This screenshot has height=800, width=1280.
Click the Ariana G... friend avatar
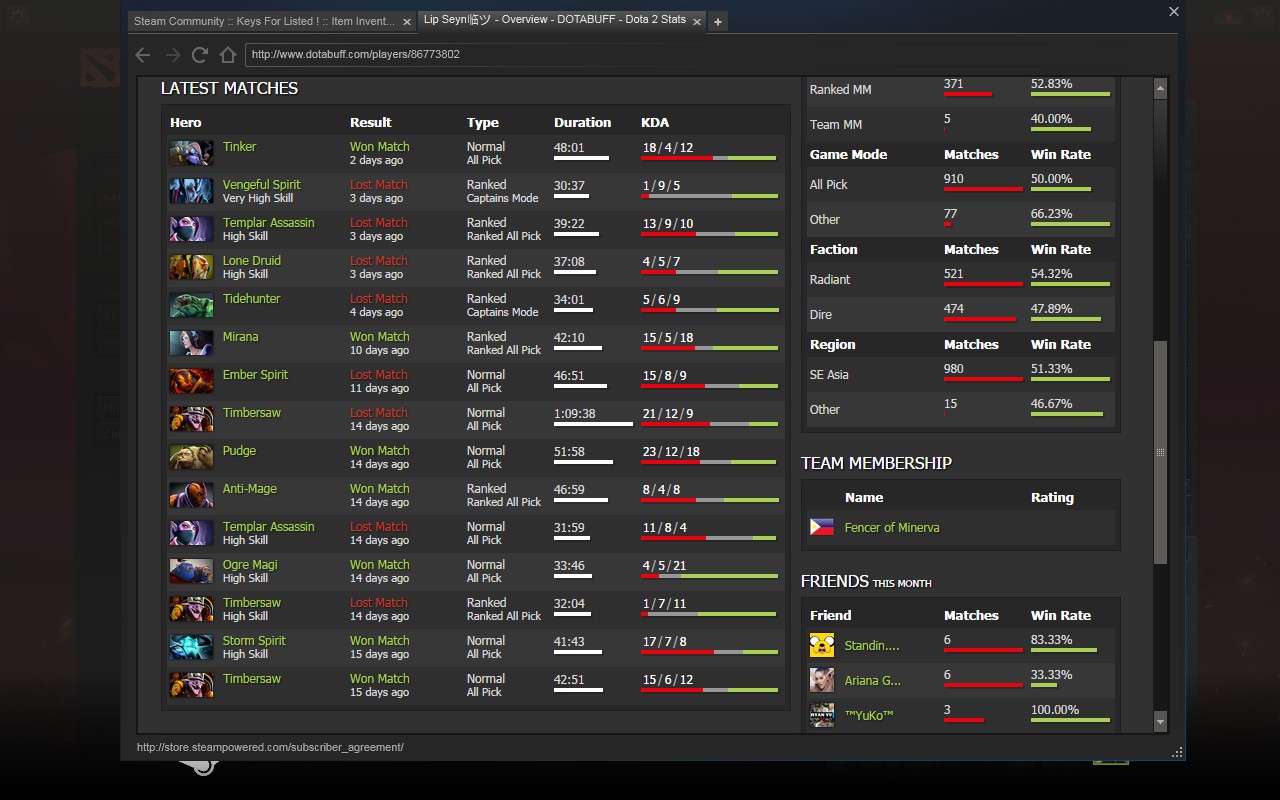pyautogui.click(x=822, y=680)
